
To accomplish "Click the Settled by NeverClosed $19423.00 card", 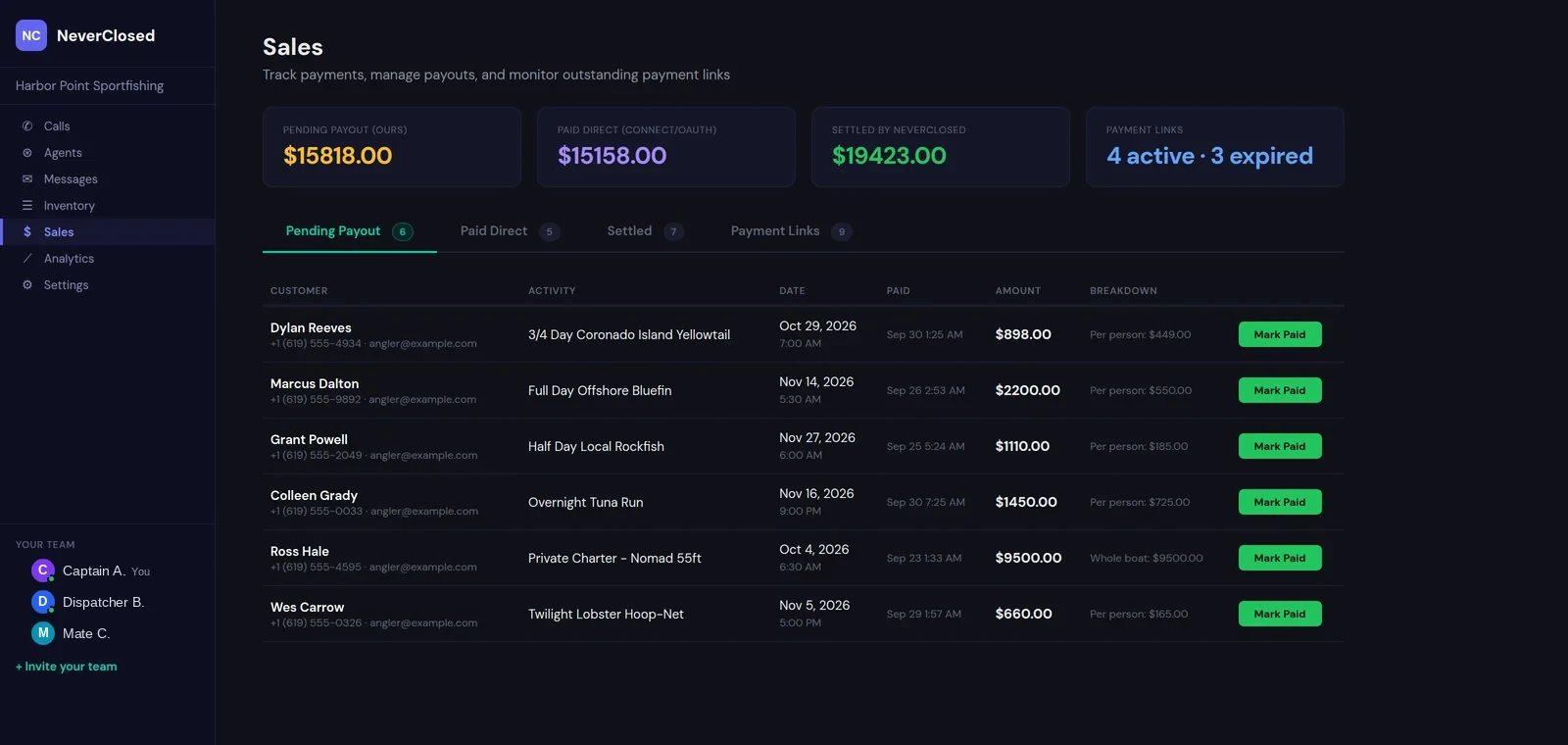I will (x=941, y=147).
